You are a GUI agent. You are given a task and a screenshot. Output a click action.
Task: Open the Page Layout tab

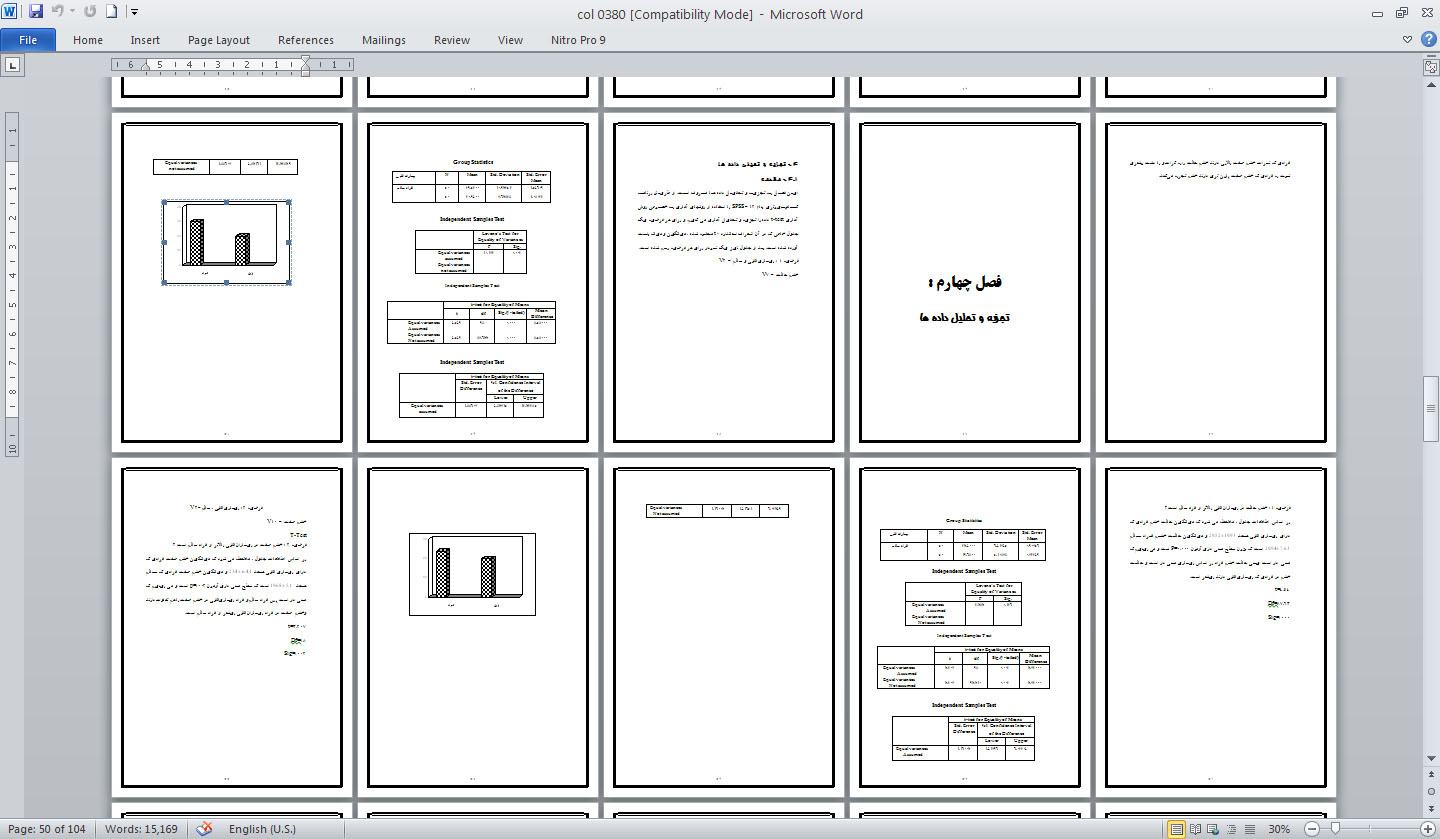point(218,40)
